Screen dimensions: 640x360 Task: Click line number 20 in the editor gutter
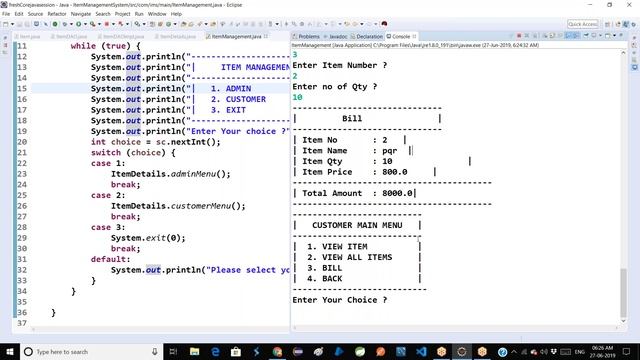[22, 142]
